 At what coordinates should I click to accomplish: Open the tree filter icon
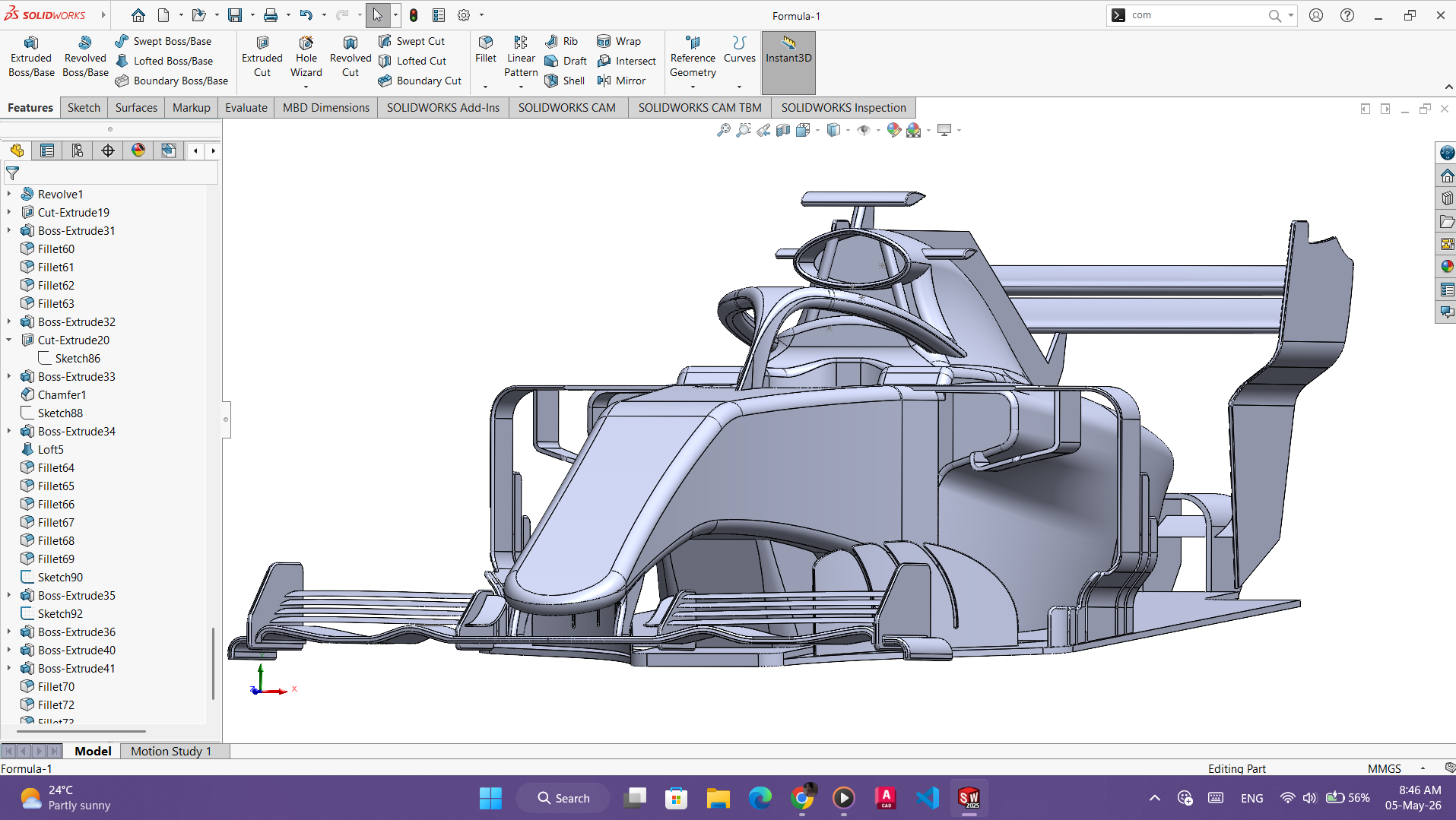click(x=12, y=173)
